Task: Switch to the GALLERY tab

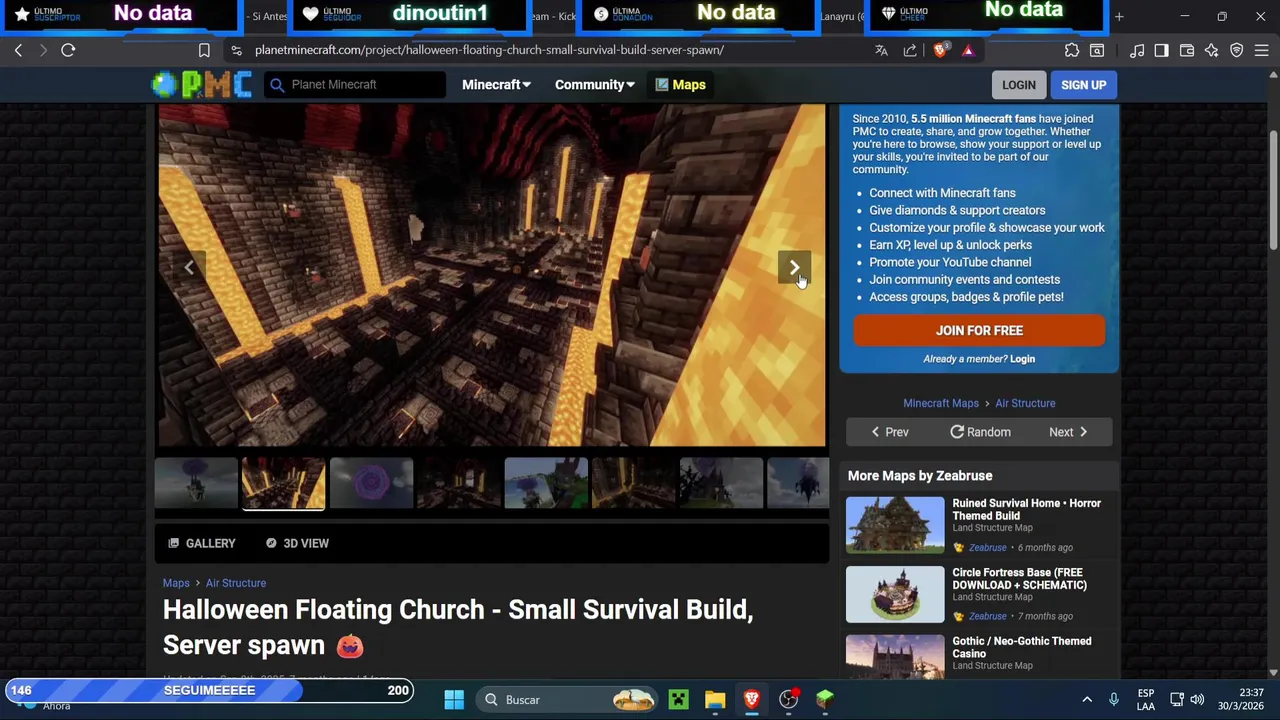Action: (202, 543)
